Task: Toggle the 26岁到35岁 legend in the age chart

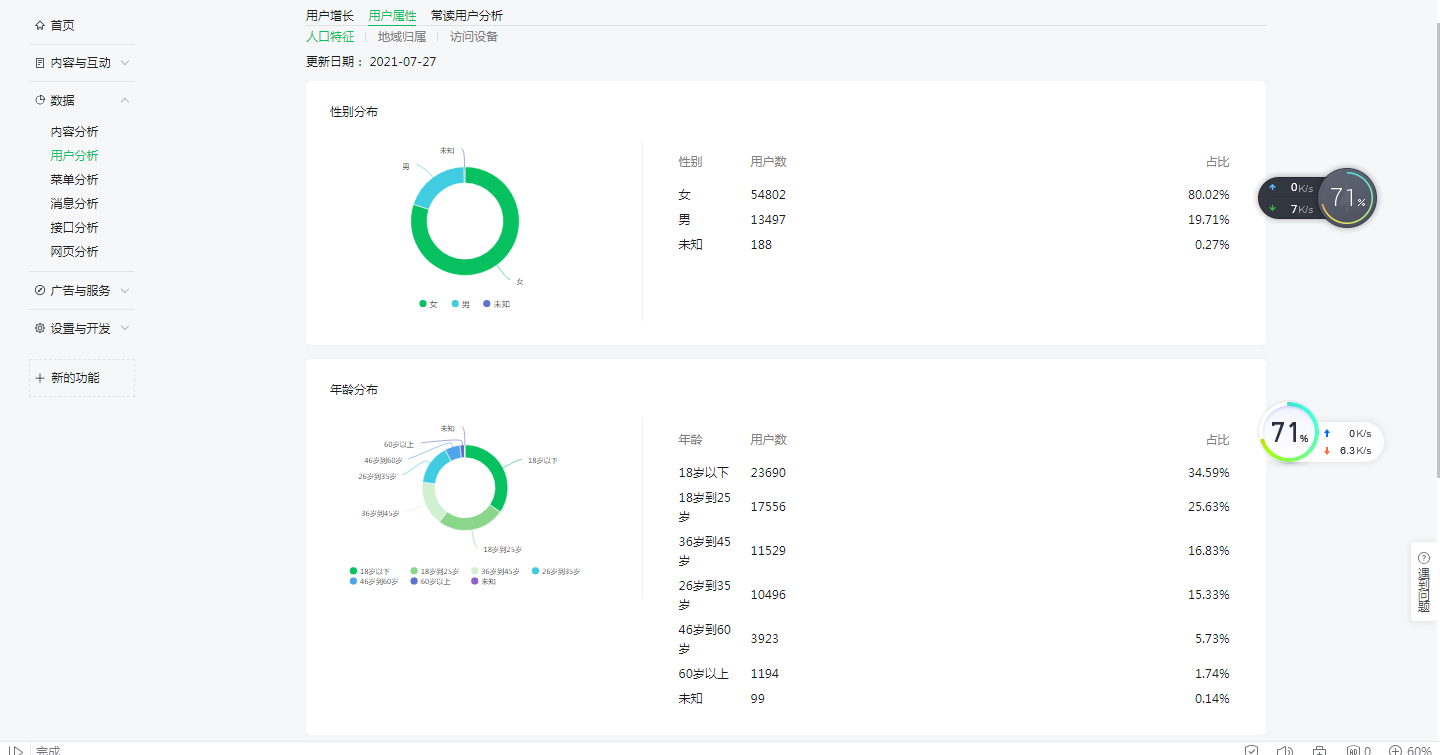Action: tap(555, 571)
